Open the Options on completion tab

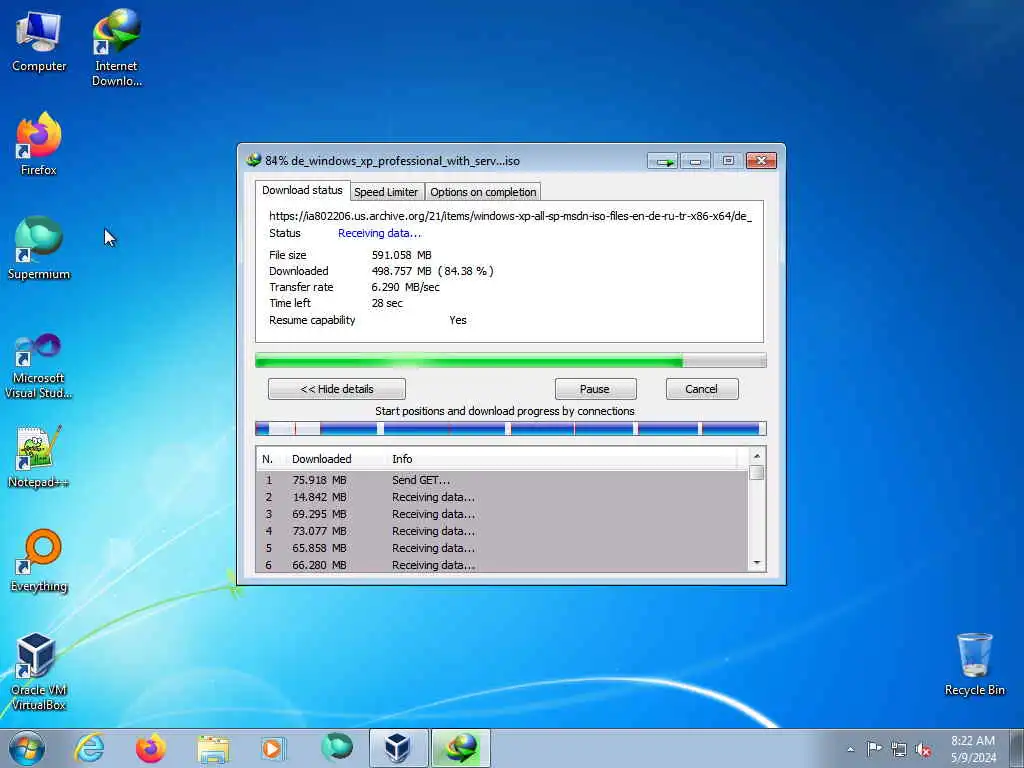click(x=483, y=192)
